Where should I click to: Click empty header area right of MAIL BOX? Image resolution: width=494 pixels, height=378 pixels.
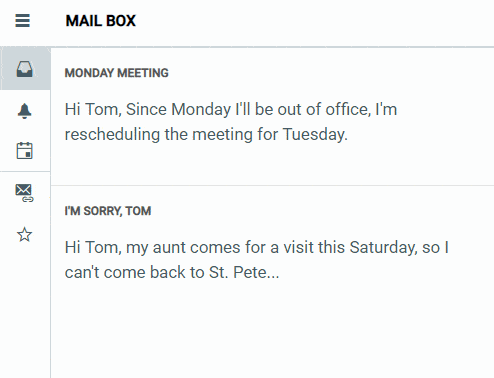(313, 22)
